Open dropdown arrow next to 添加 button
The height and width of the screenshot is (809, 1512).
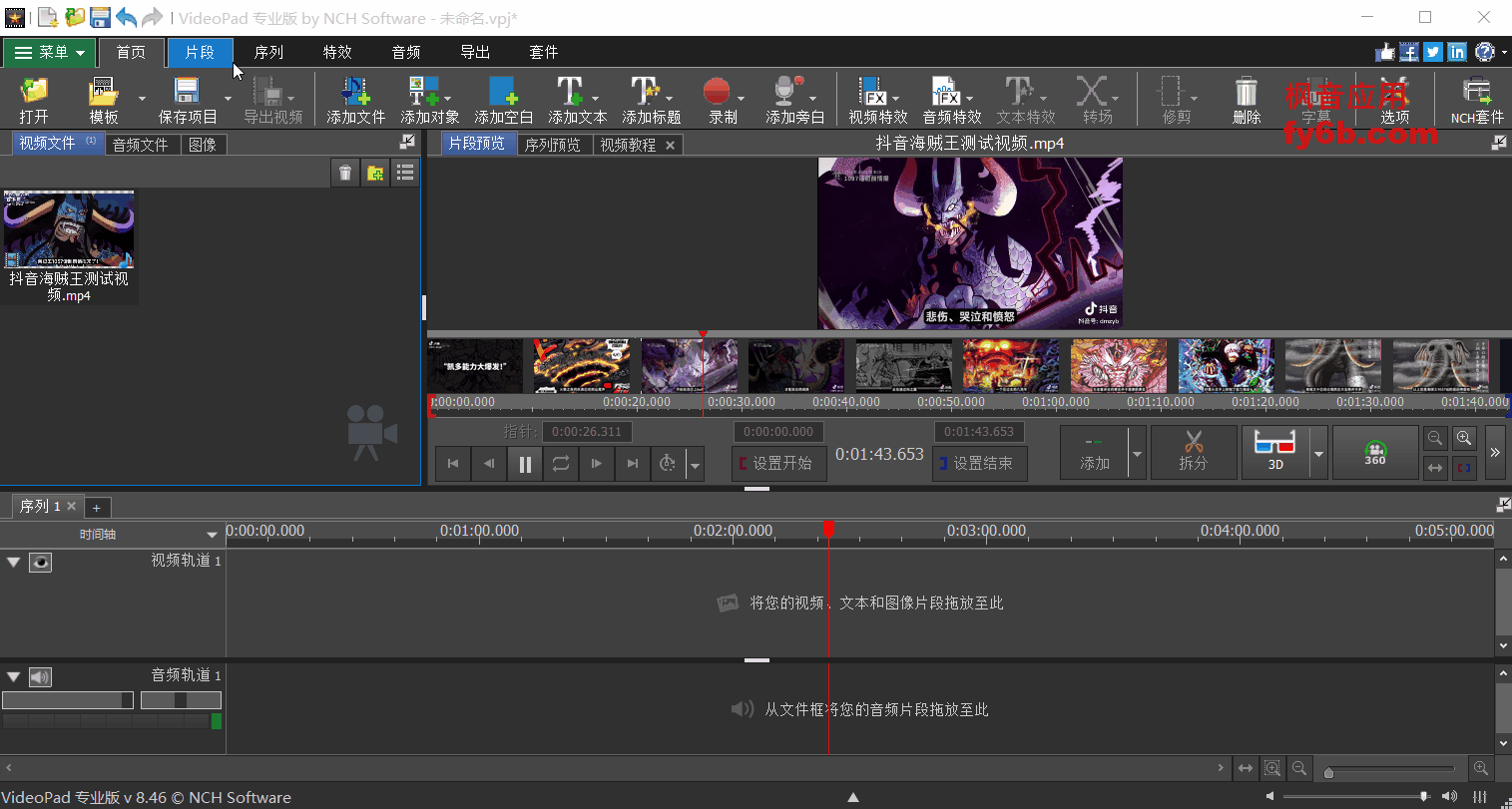tap(1137, 453)
